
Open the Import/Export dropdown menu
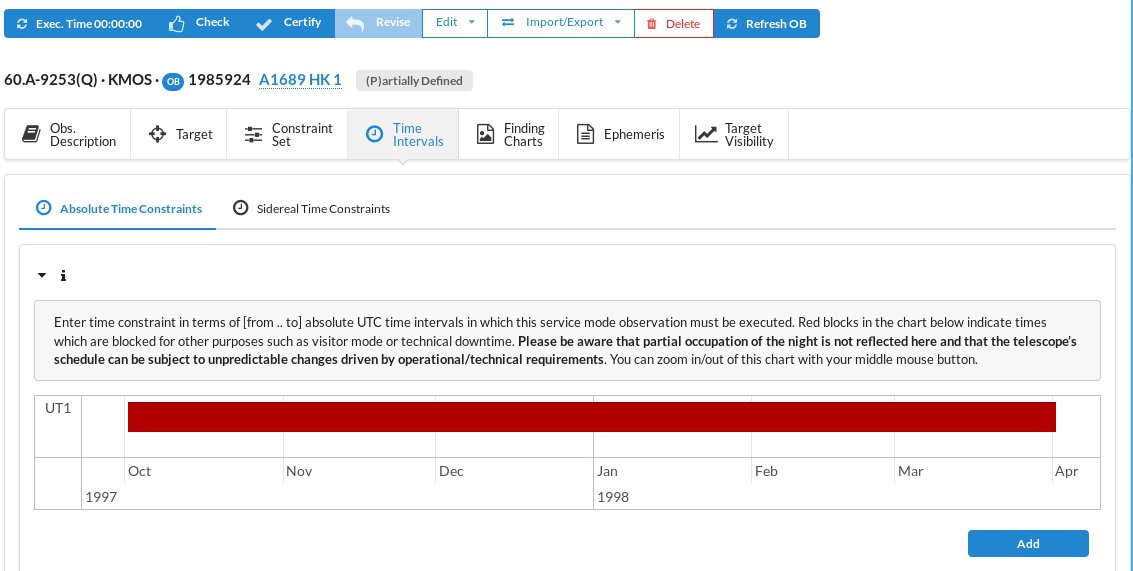tap(561, 23)
